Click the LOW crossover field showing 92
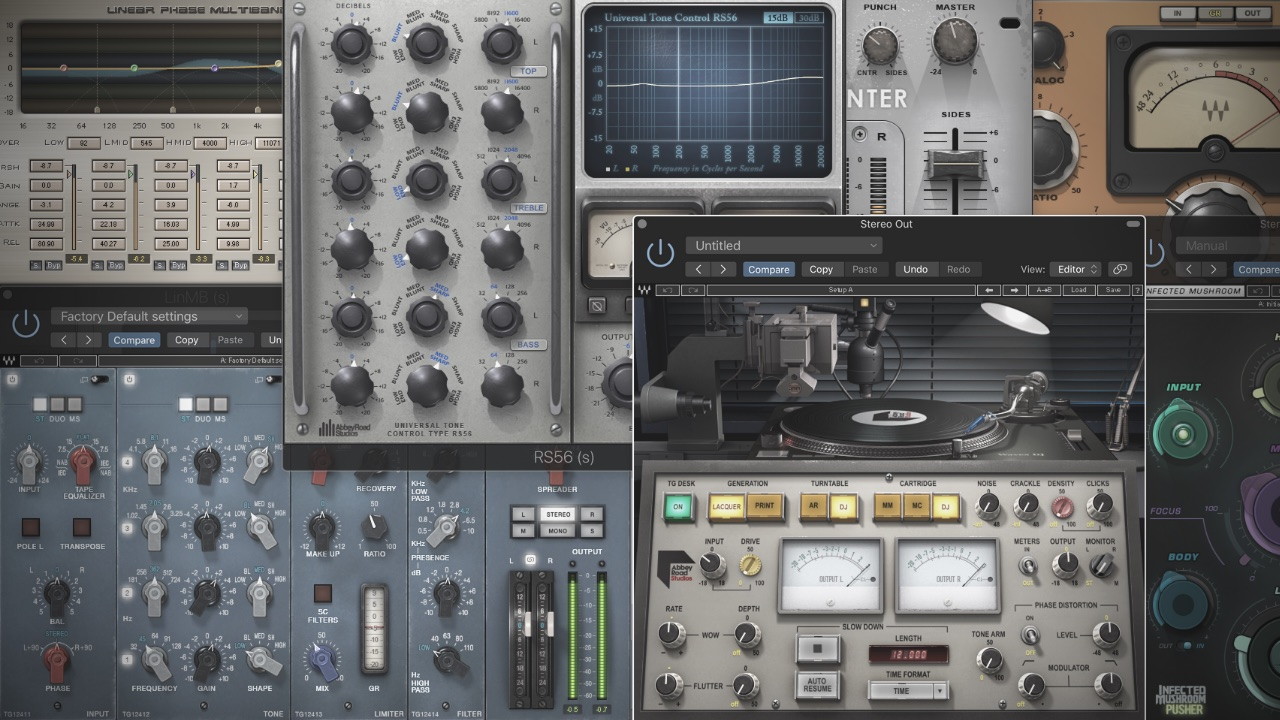 82,143
